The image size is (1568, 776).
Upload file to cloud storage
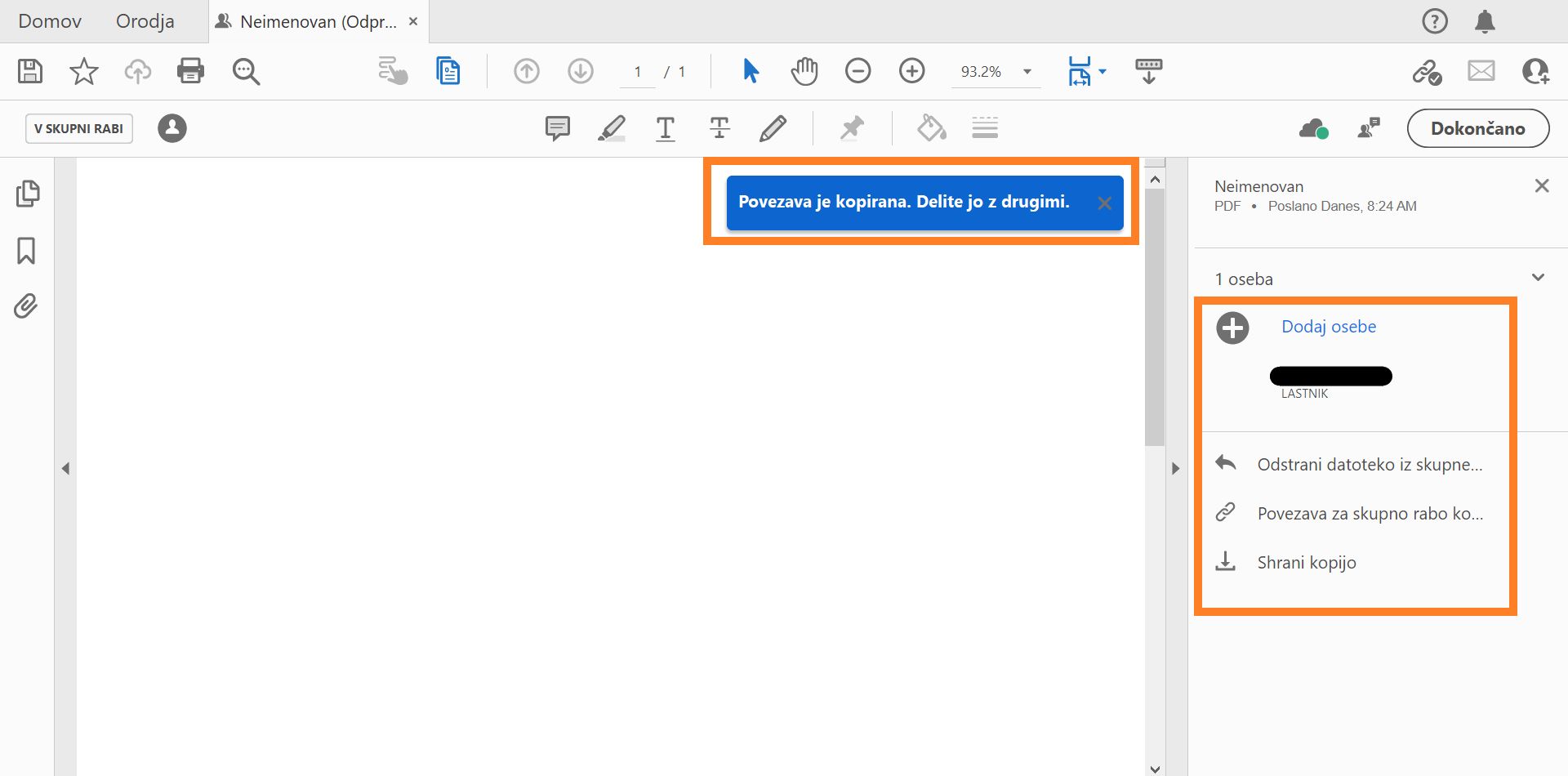[138, 71]
